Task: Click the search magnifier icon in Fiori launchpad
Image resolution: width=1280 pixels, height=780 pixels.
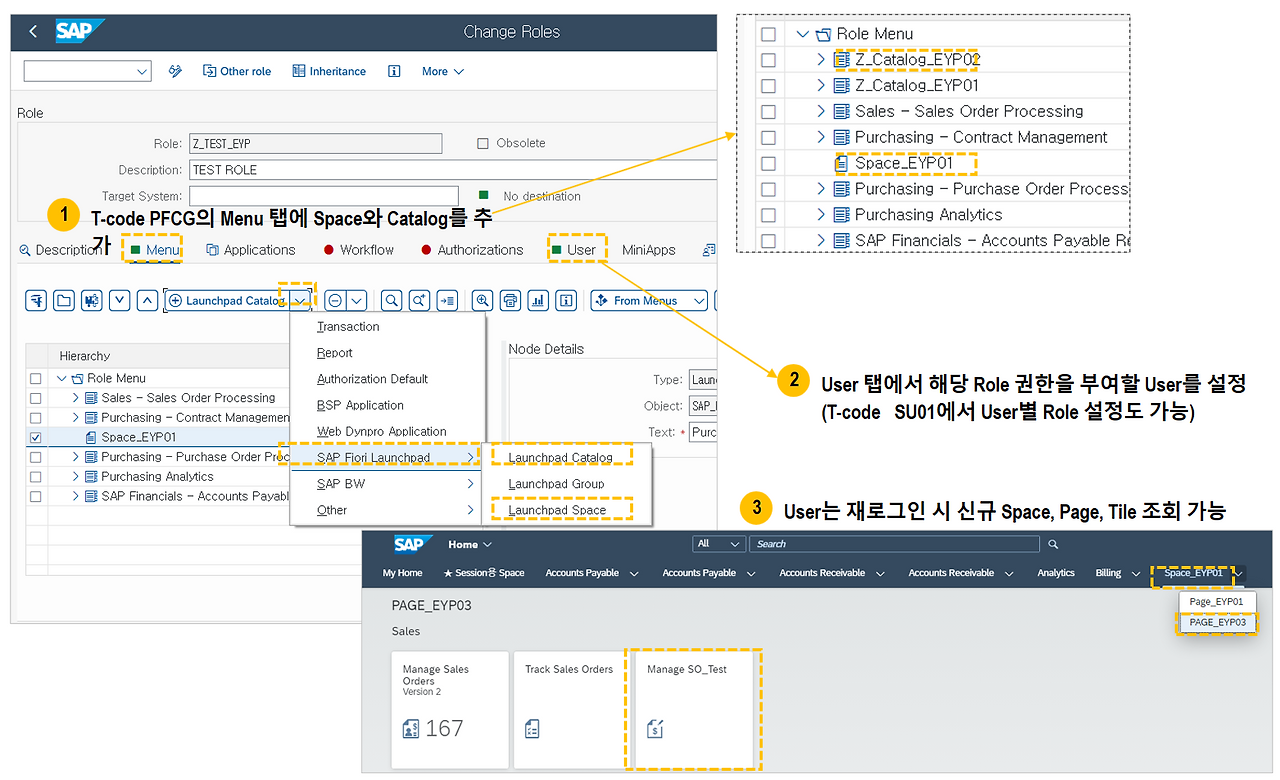Action: pyautogui.click(x=1053, y=544)
